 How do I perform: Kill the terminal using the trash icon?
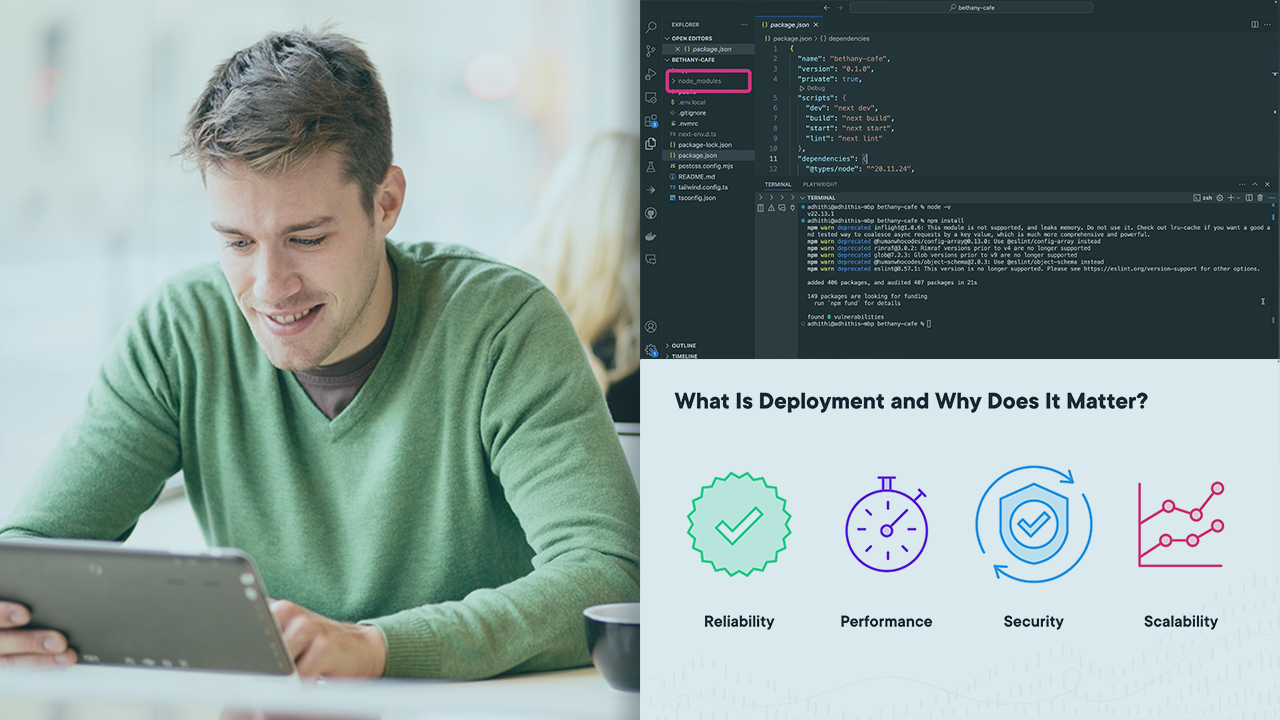(x=1260, y=198)
